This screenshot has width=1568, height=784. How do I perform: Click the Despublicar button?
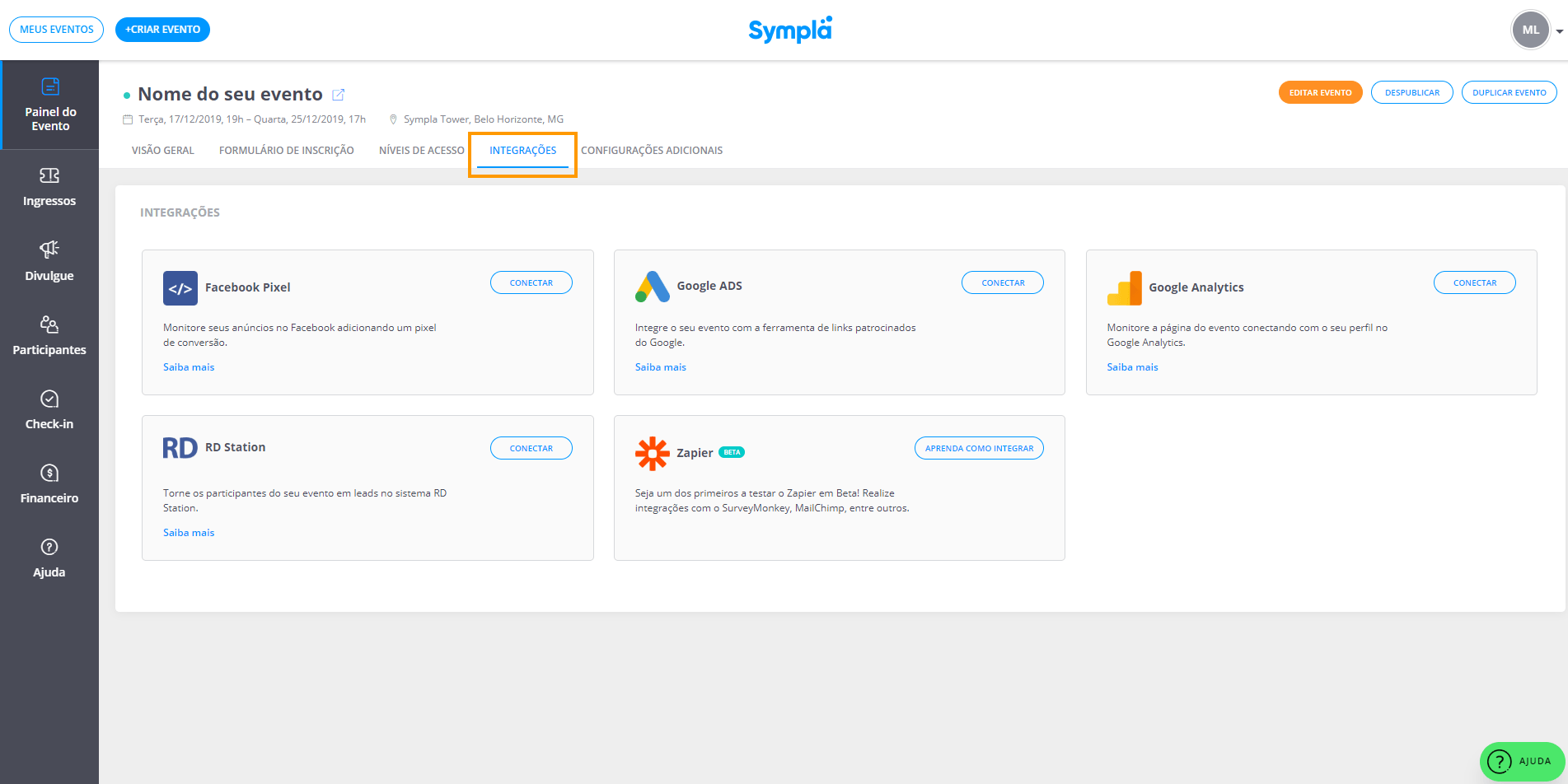click(1412, 92)
